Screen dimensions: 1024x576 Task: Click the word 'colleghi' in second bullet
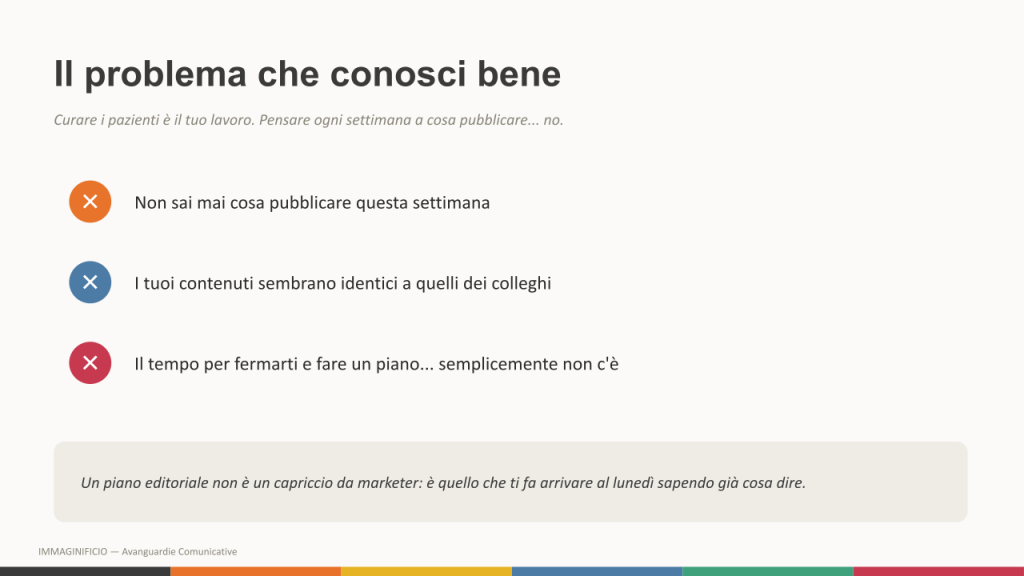[523, 283]
